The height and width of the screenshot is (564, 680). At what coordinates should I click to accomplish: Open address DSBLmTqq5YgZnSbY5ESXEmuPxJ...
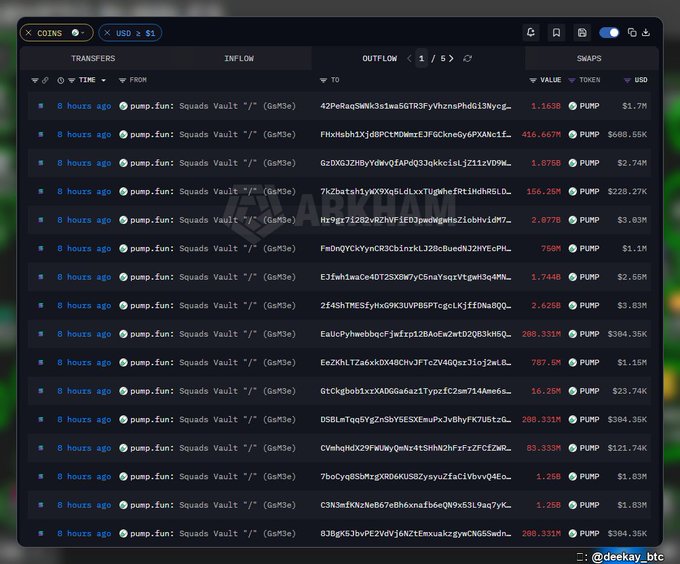pyautogui.click(x=415, y=420)
